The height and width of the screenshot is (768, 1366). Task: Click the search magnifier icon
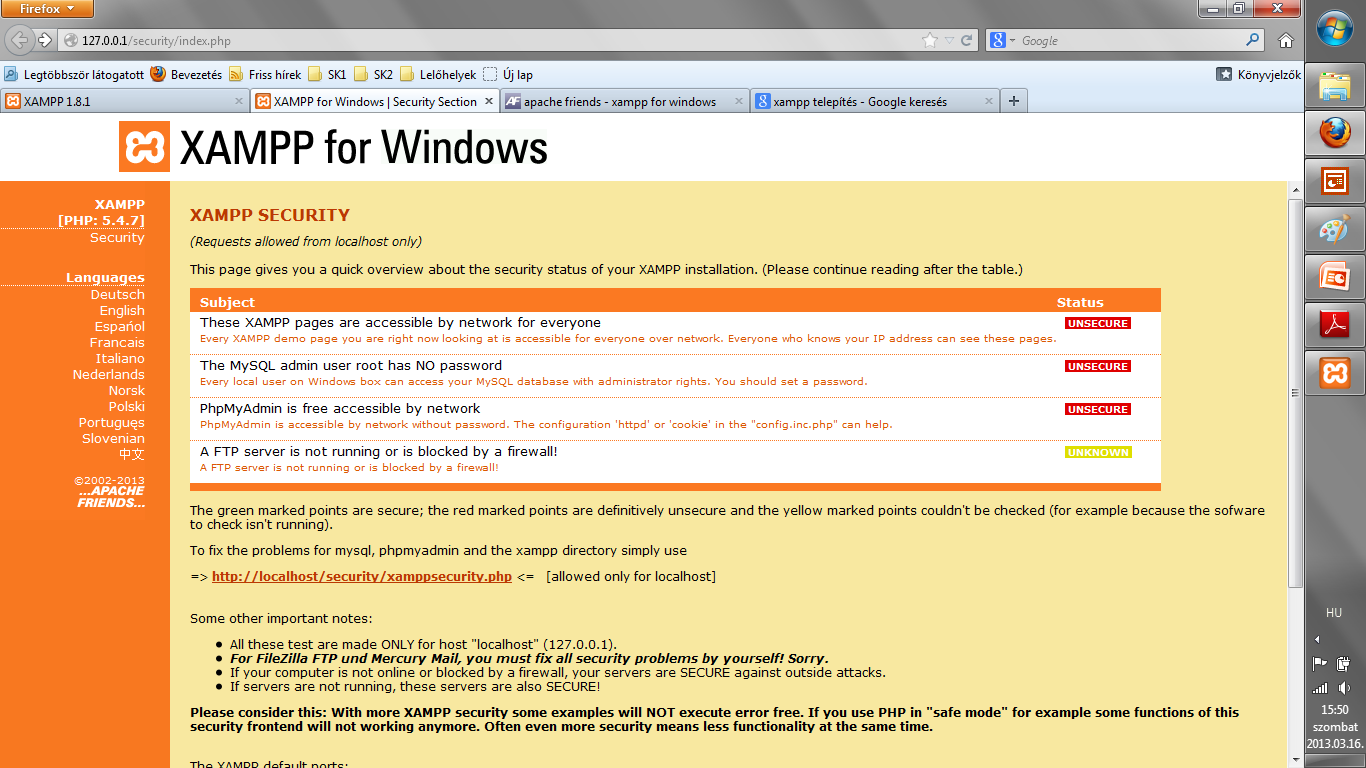tap(1253, 41)
